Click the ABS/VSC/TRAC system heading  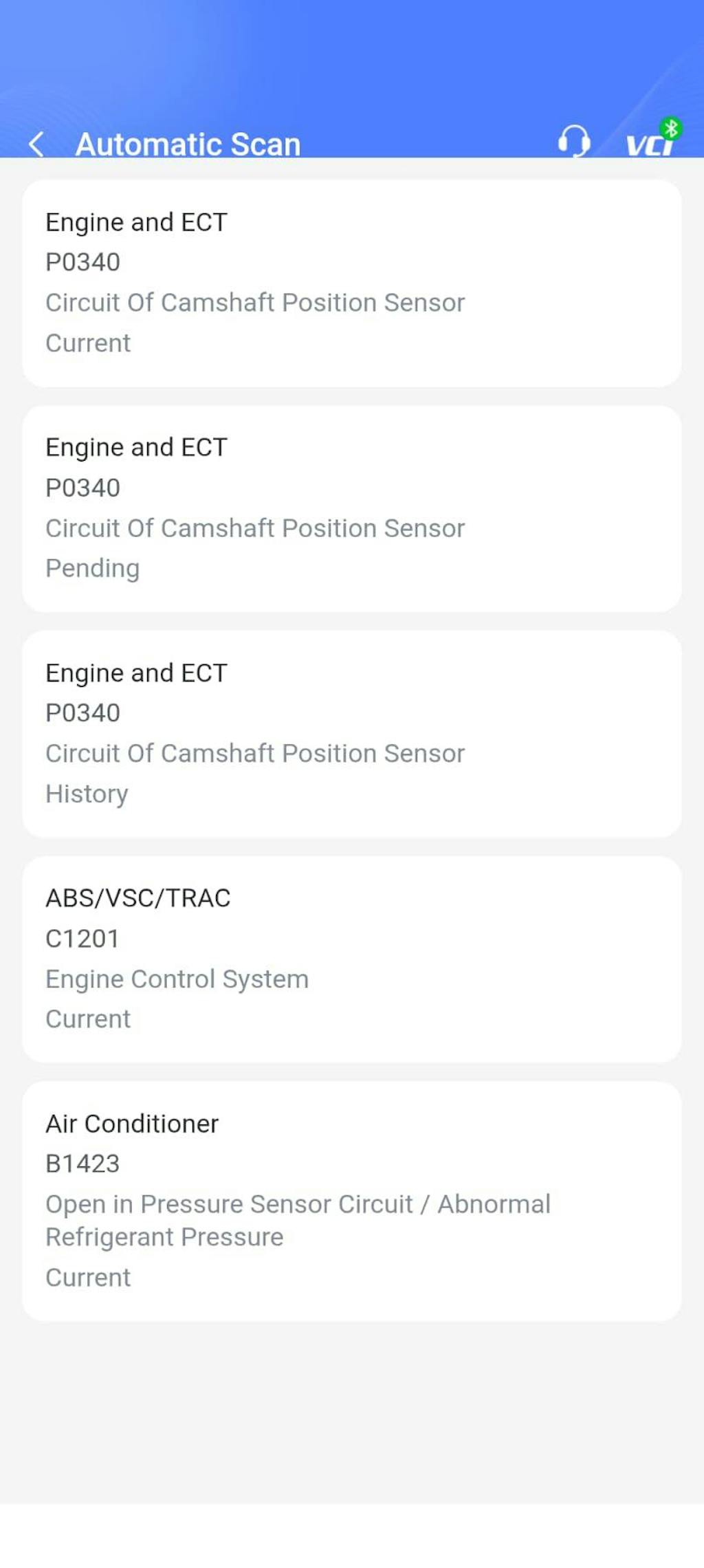[138, 898]
